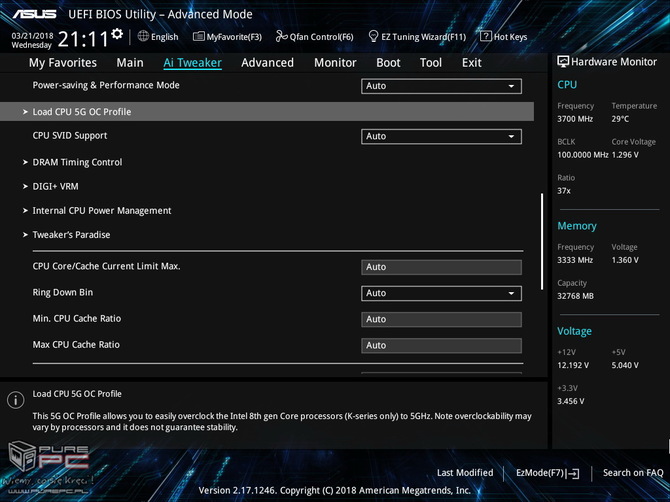Click the date 03/21/2018

(x=32, y=35)
